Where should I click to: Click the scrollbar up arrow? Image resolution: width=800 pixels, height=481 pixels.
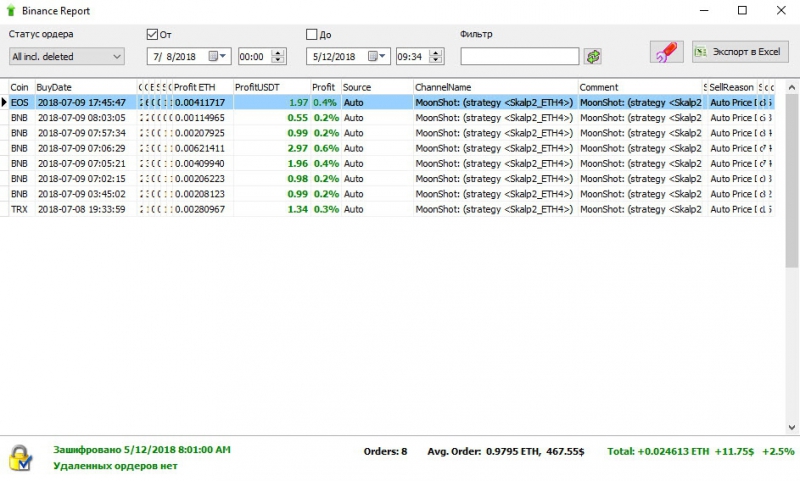[x=791, y=87]
